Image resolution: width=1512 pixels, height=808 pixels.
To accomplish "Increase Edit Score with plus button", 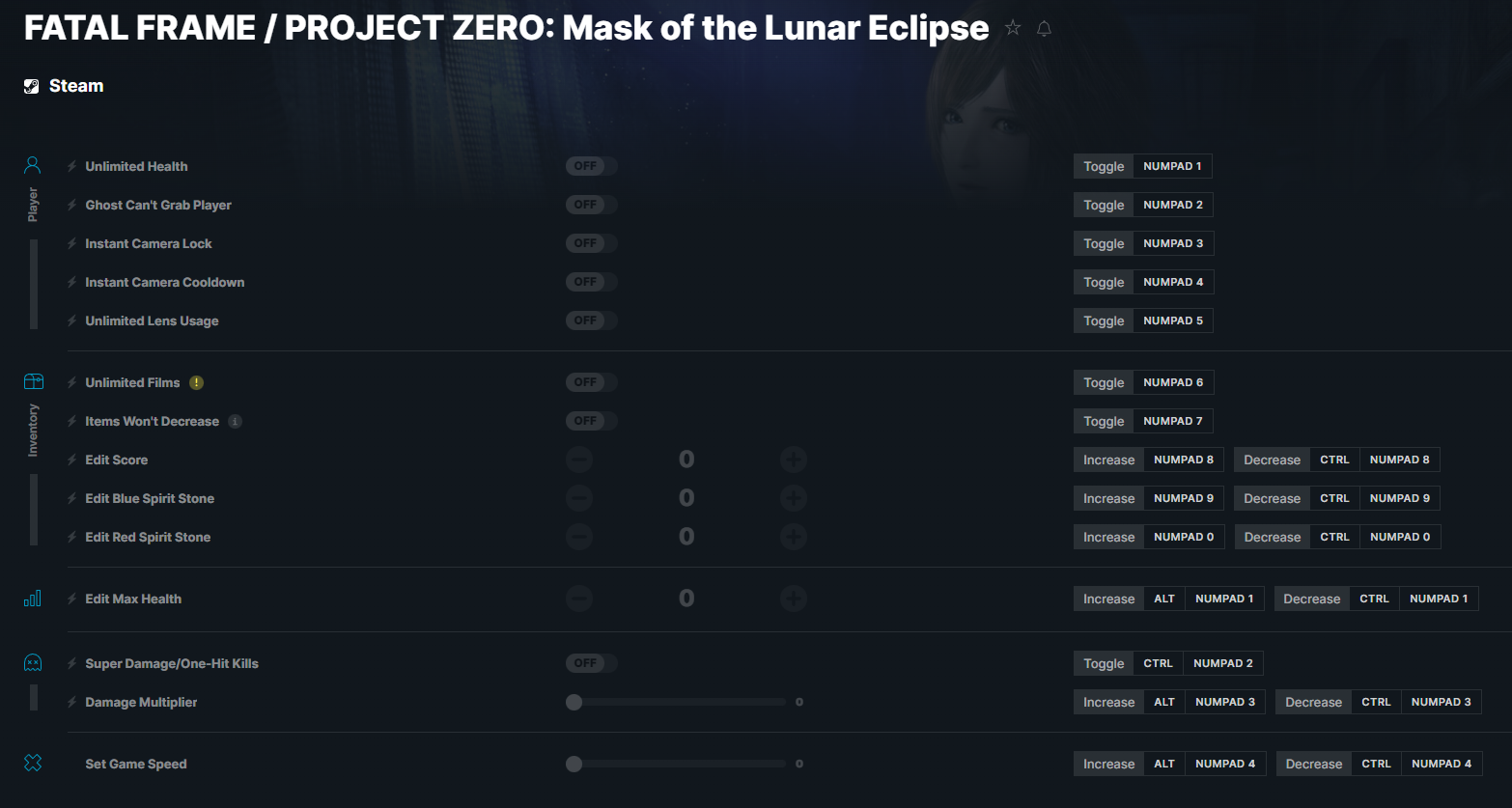I will point(794,460).
